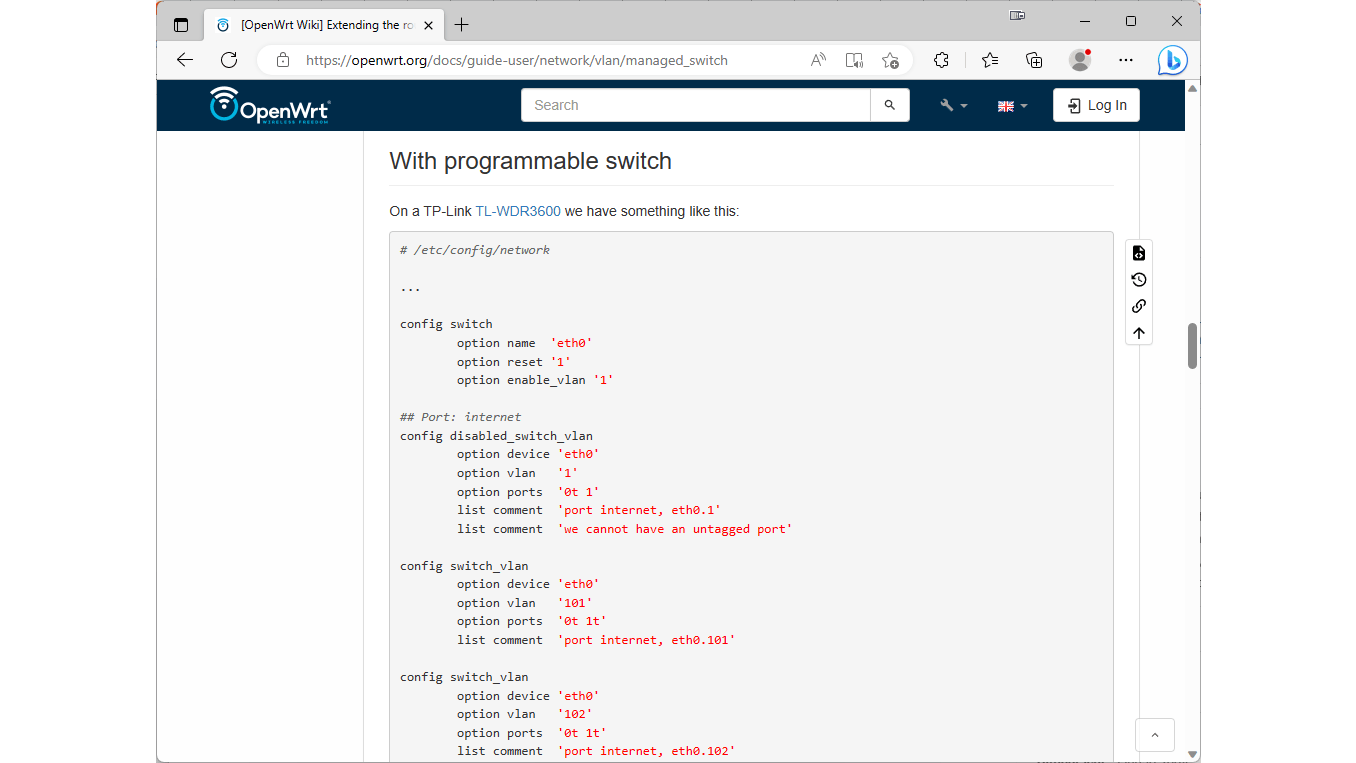The image size is (1356, 763).
Task: Open the language flag dropdown
Action: (1012, 105)
